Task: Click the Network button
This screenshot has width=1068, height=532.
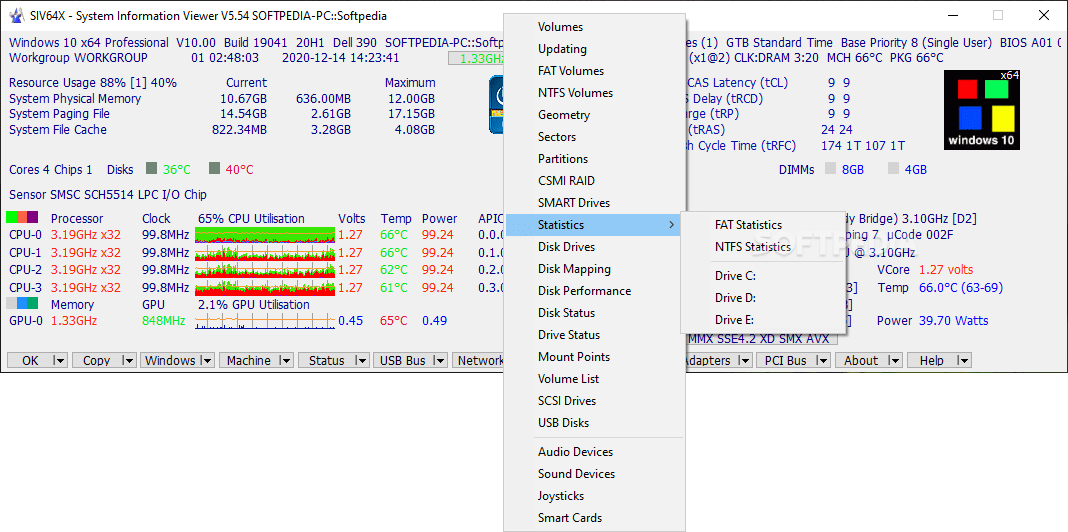Action: 478,361
